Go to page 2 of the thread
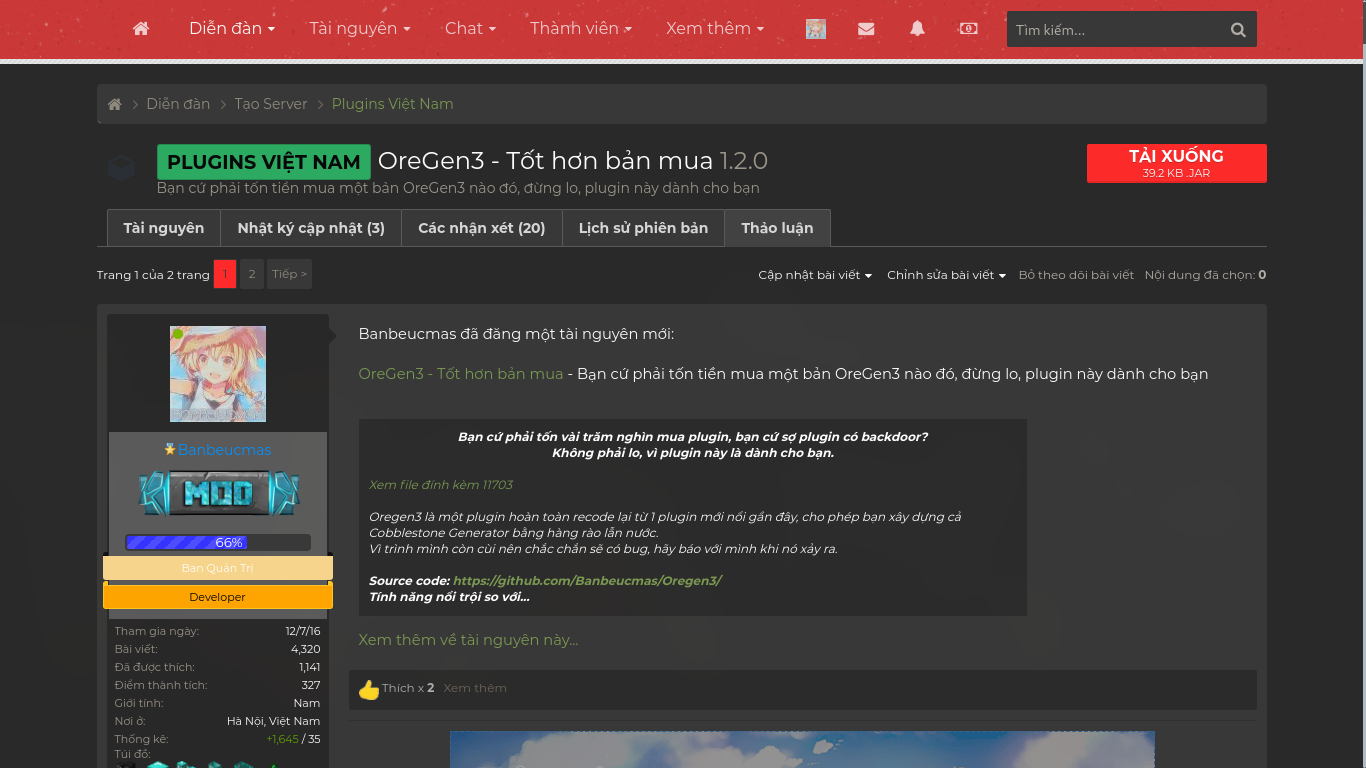The height and width of the screenshot is (768, 1366). click(252, 274)
